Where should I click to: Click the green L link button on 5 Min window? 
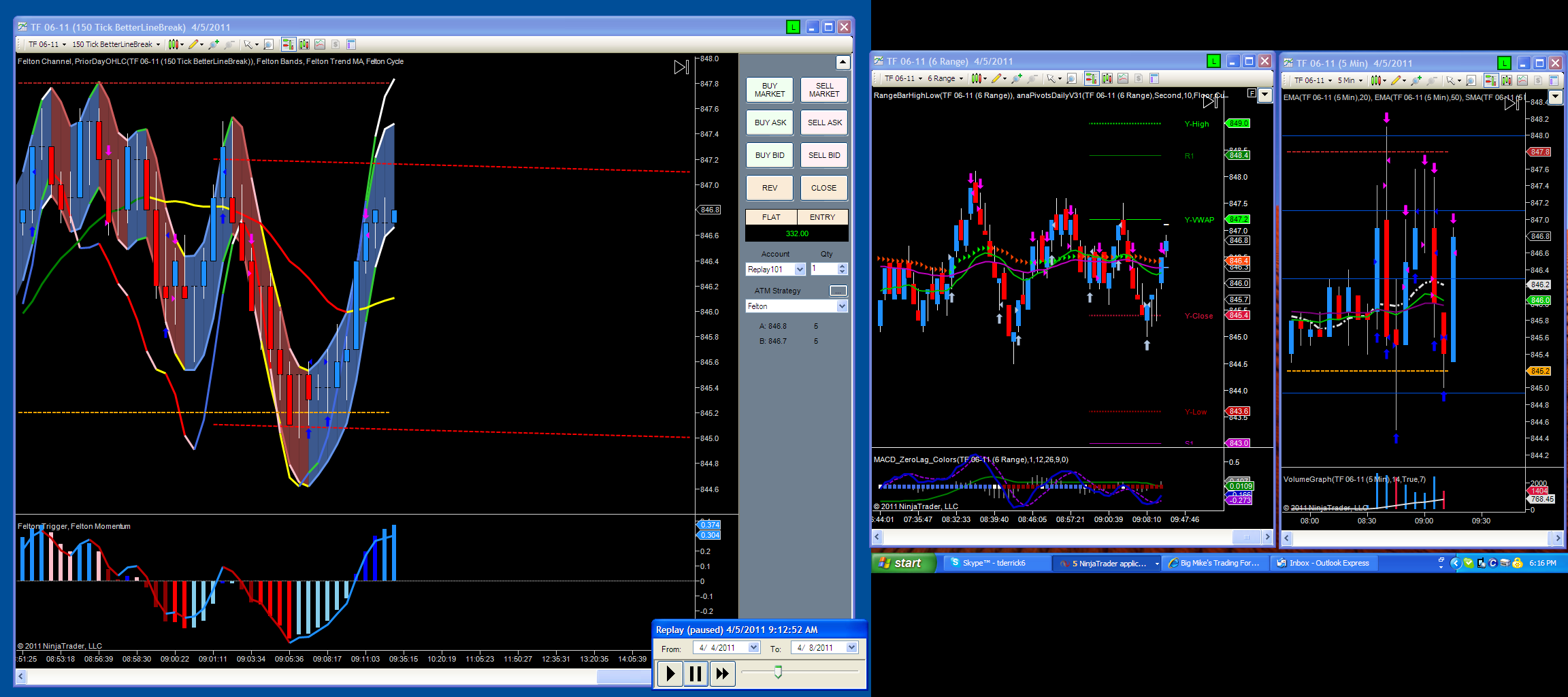pyautogui.click(x=1504, y=63)
